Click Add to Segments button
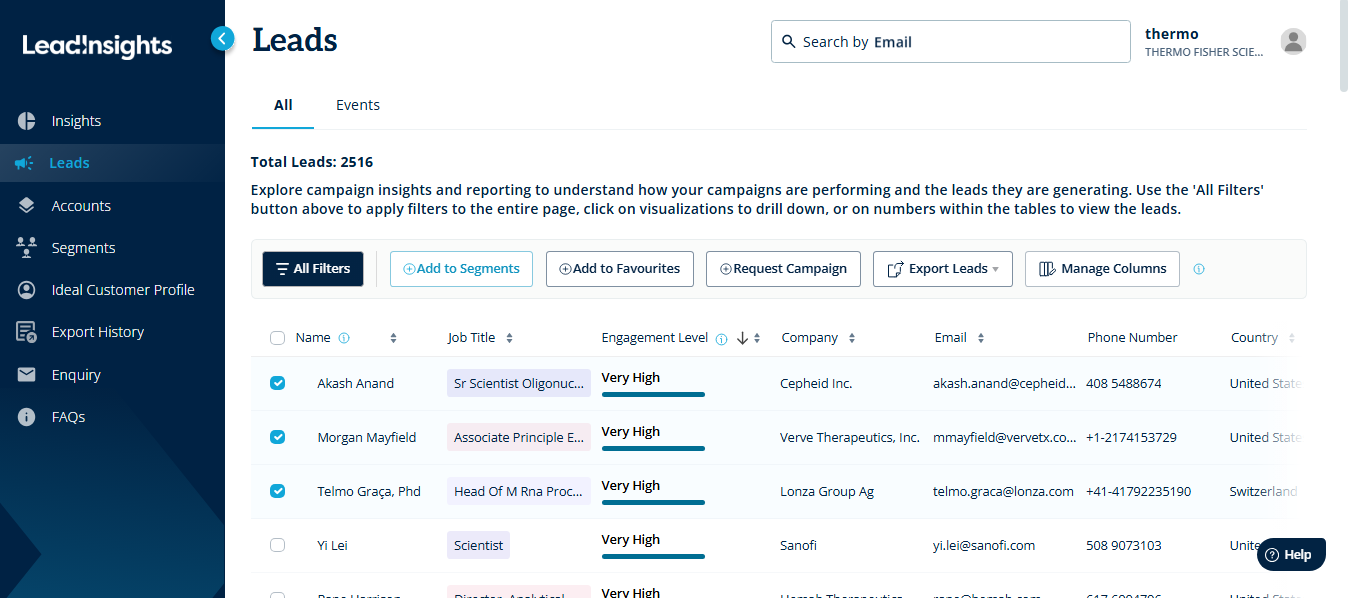Screen dimensions: 1349x598 coord(461,269)
